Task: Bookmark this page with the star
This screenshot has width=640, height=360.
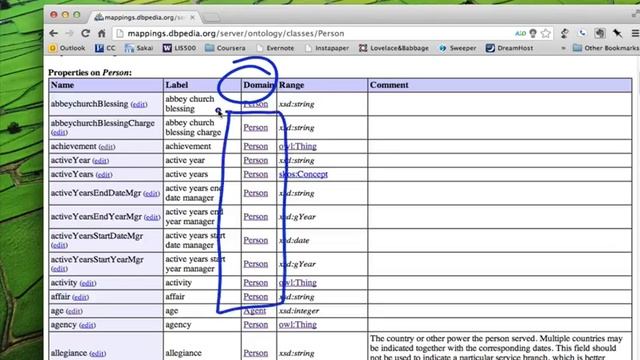Action: pyautogui.click(x=546, y=33)
